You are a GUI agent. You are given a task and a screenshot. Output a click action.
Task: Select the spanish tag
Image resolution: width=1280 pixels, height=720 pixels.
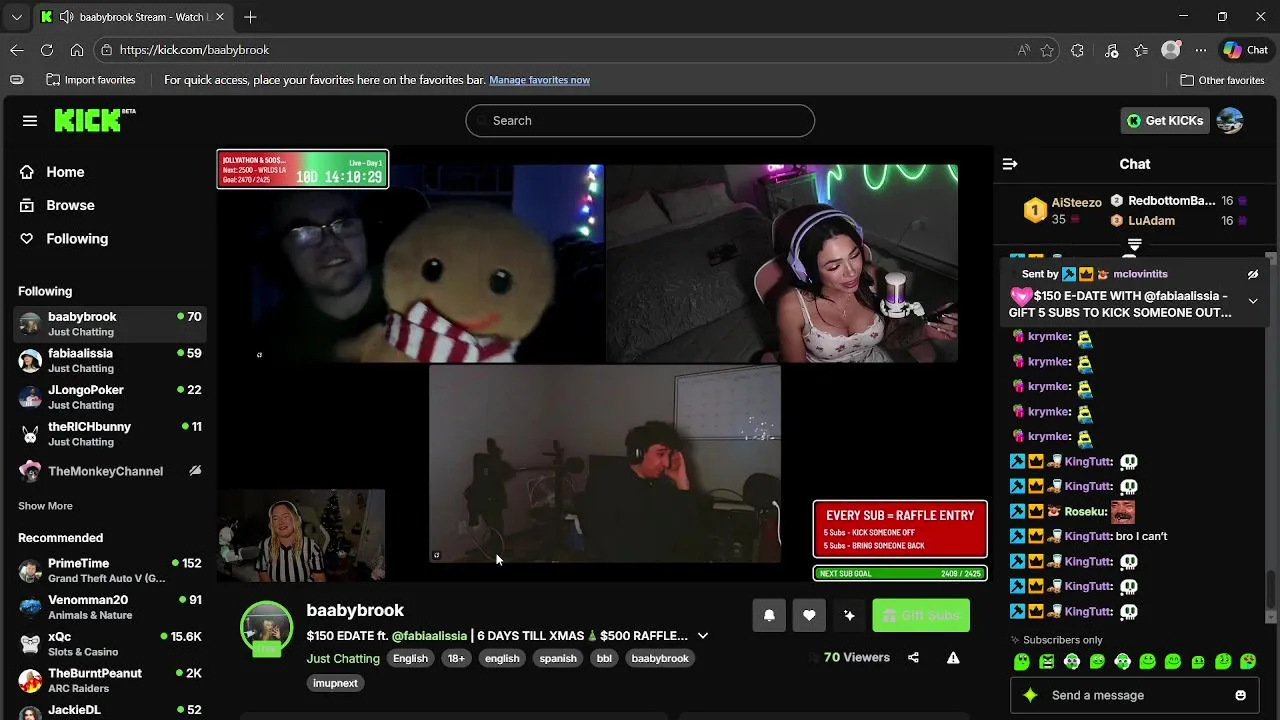pyautogui.click(x=558, y=659)
